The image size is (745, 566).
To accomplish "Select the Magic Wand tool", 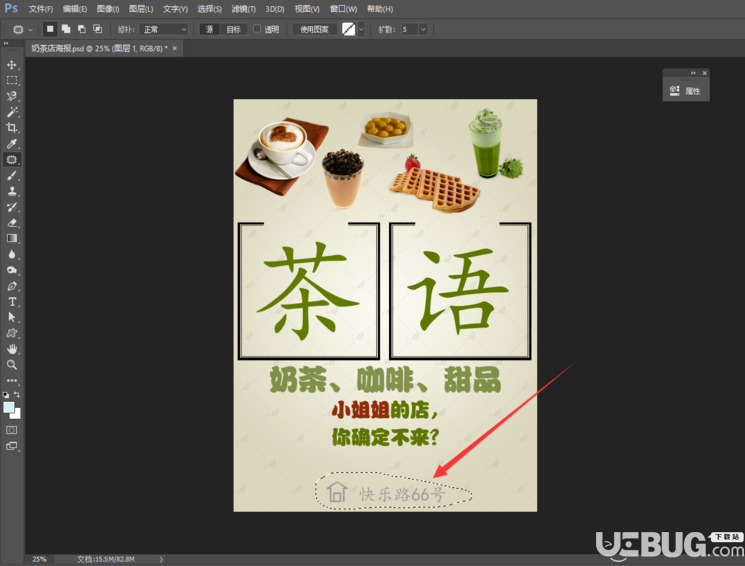I will pos(12,112).
